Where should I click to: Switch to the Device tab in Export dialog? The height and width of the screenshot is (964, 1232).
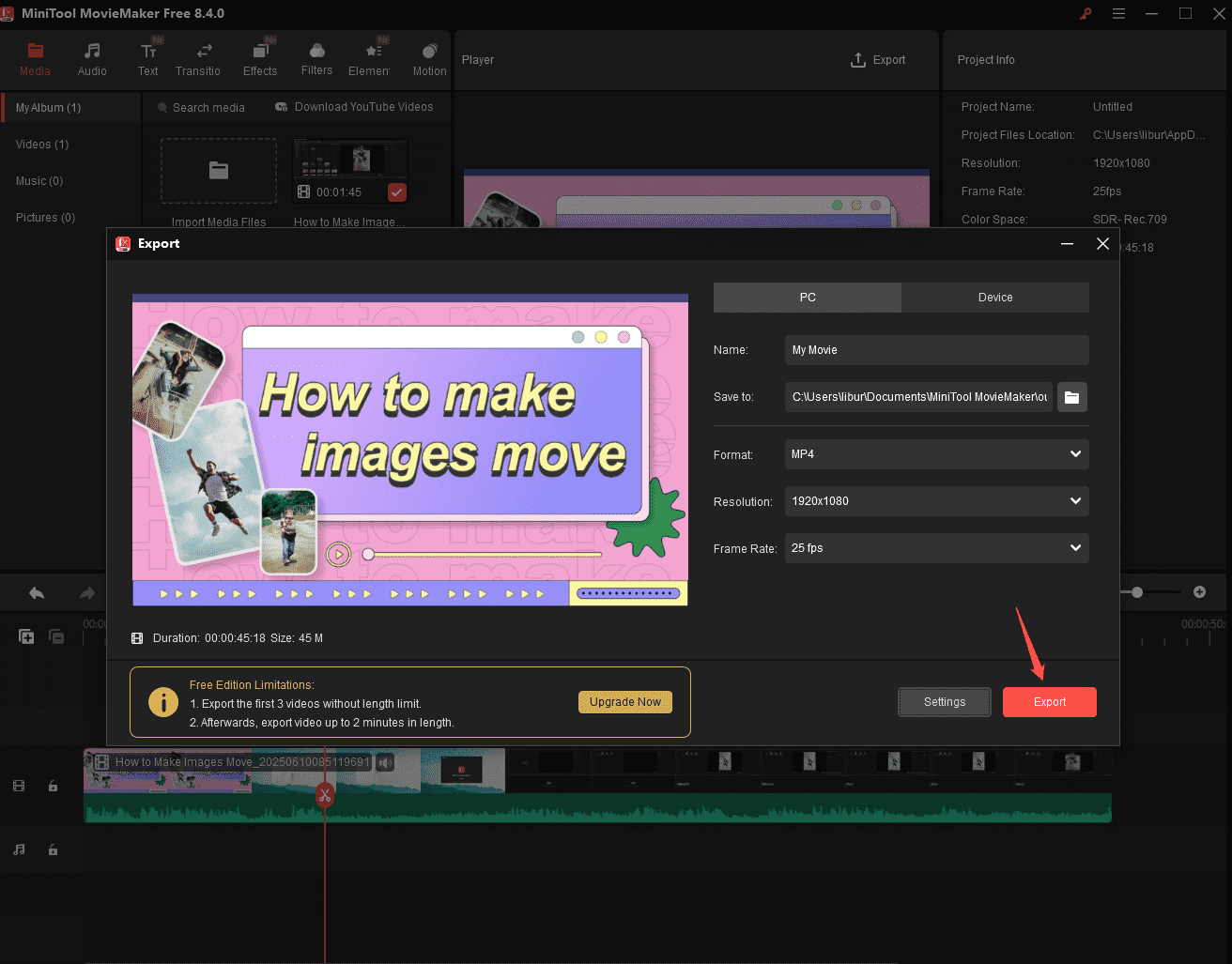click(994, 297)
